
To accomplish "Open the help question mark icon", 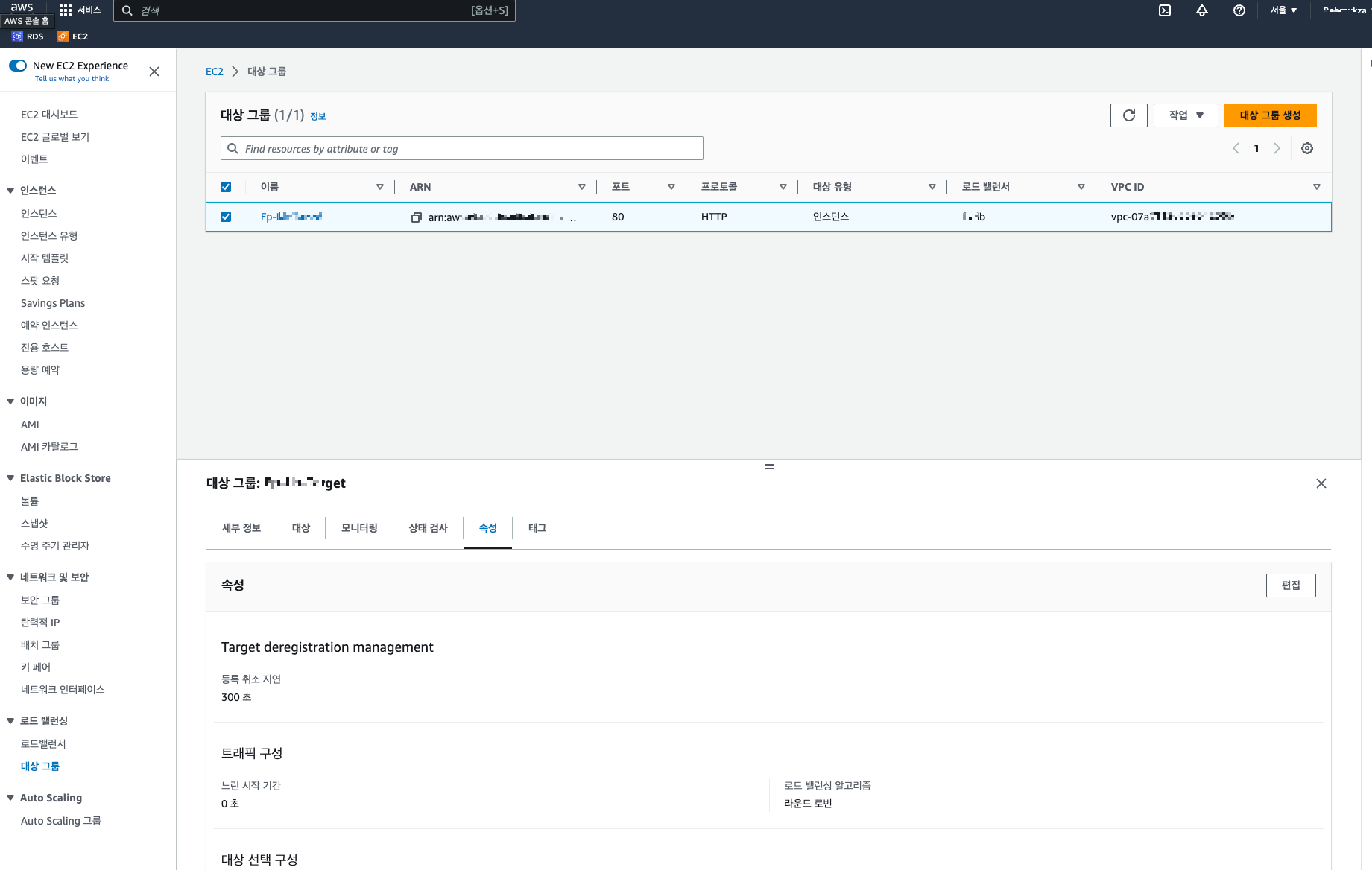I will tap(1239, 10).
